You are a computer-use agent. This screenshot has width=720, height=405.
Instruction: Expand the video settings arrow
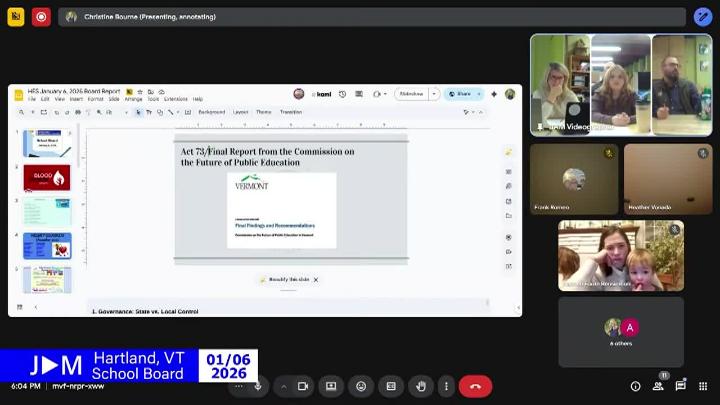(282, 386)
